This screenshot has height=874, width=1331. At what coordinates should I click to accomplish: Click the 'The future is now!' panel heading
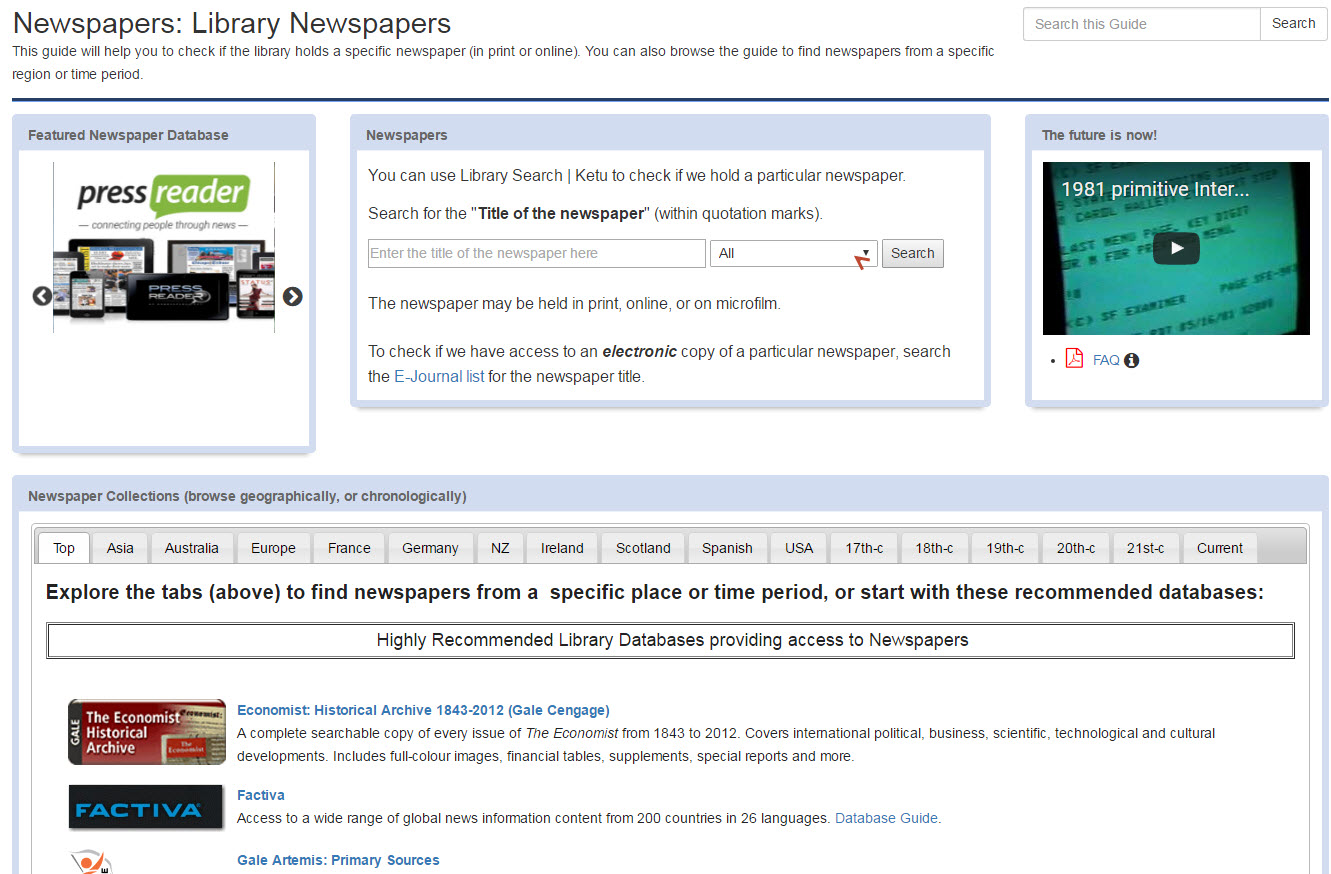pyautogui.click(x=1099, y=135)
